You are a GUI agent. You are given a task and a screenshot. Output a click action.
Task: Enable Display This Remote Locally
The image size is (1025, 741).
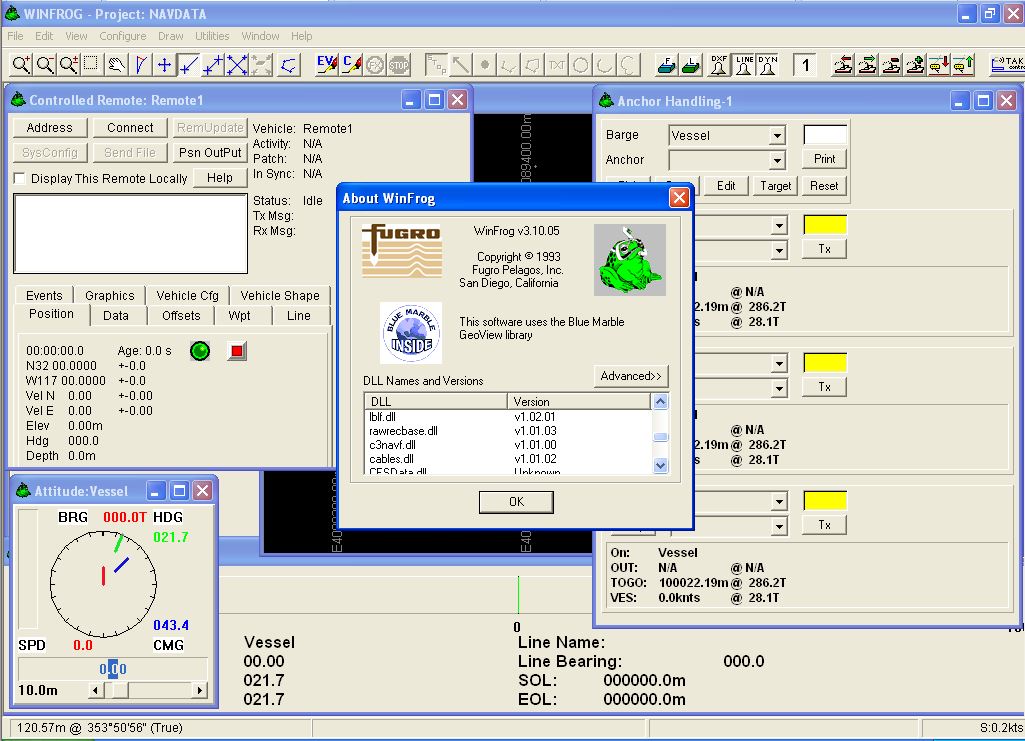point(17,177)
